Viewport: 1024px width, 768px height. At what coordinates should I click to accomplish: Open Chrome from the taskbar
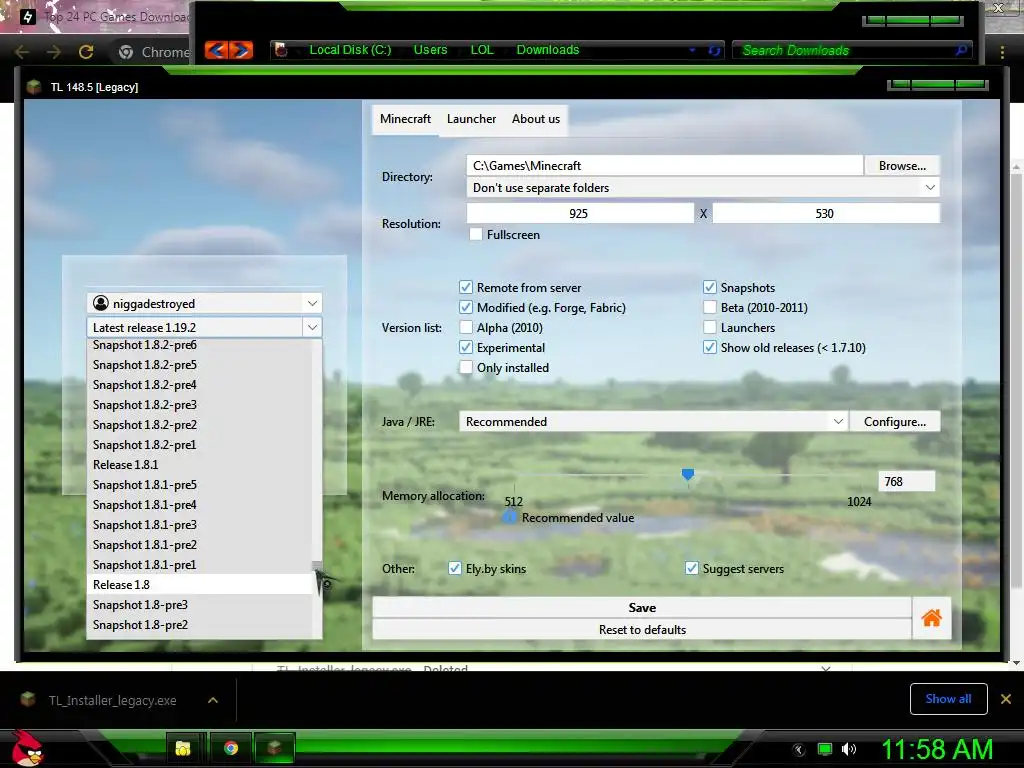231,748
